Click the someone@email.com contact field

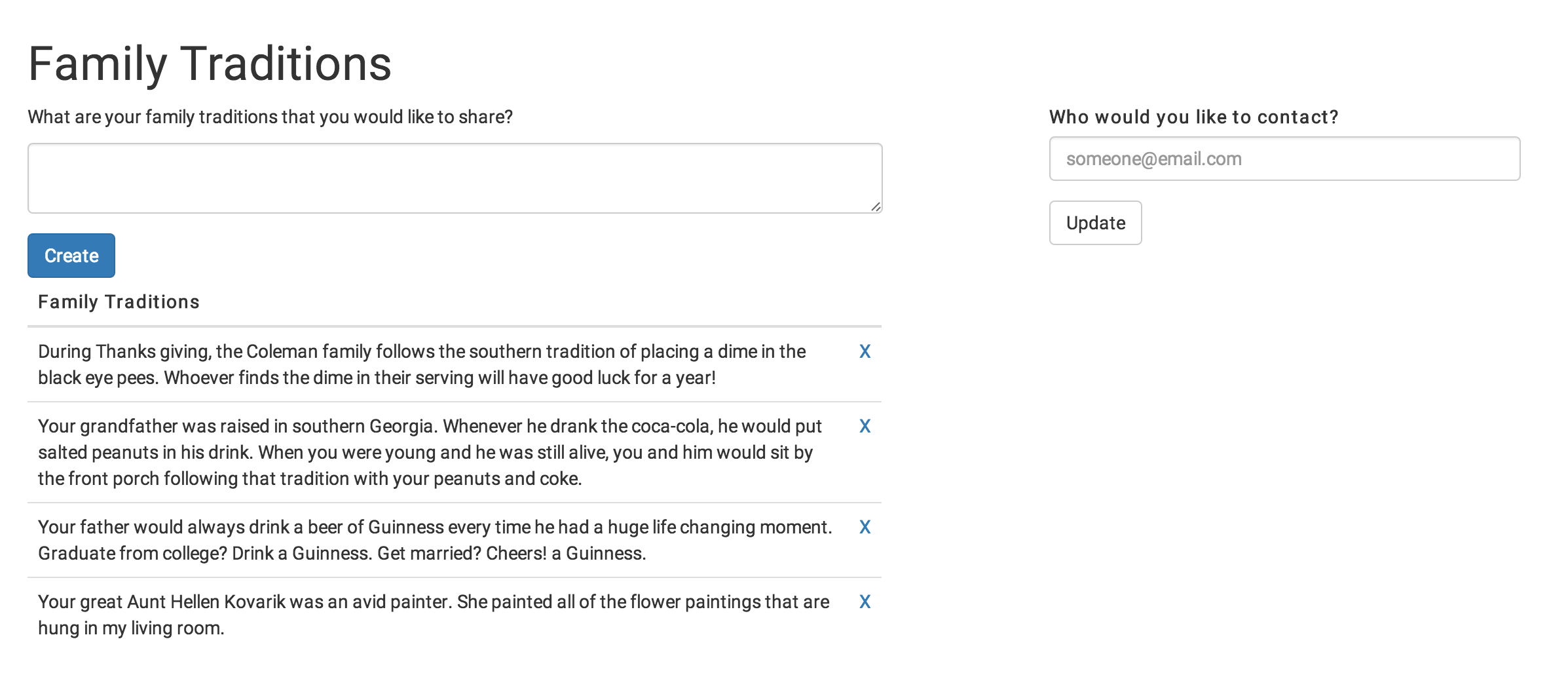coord(1284,159)
